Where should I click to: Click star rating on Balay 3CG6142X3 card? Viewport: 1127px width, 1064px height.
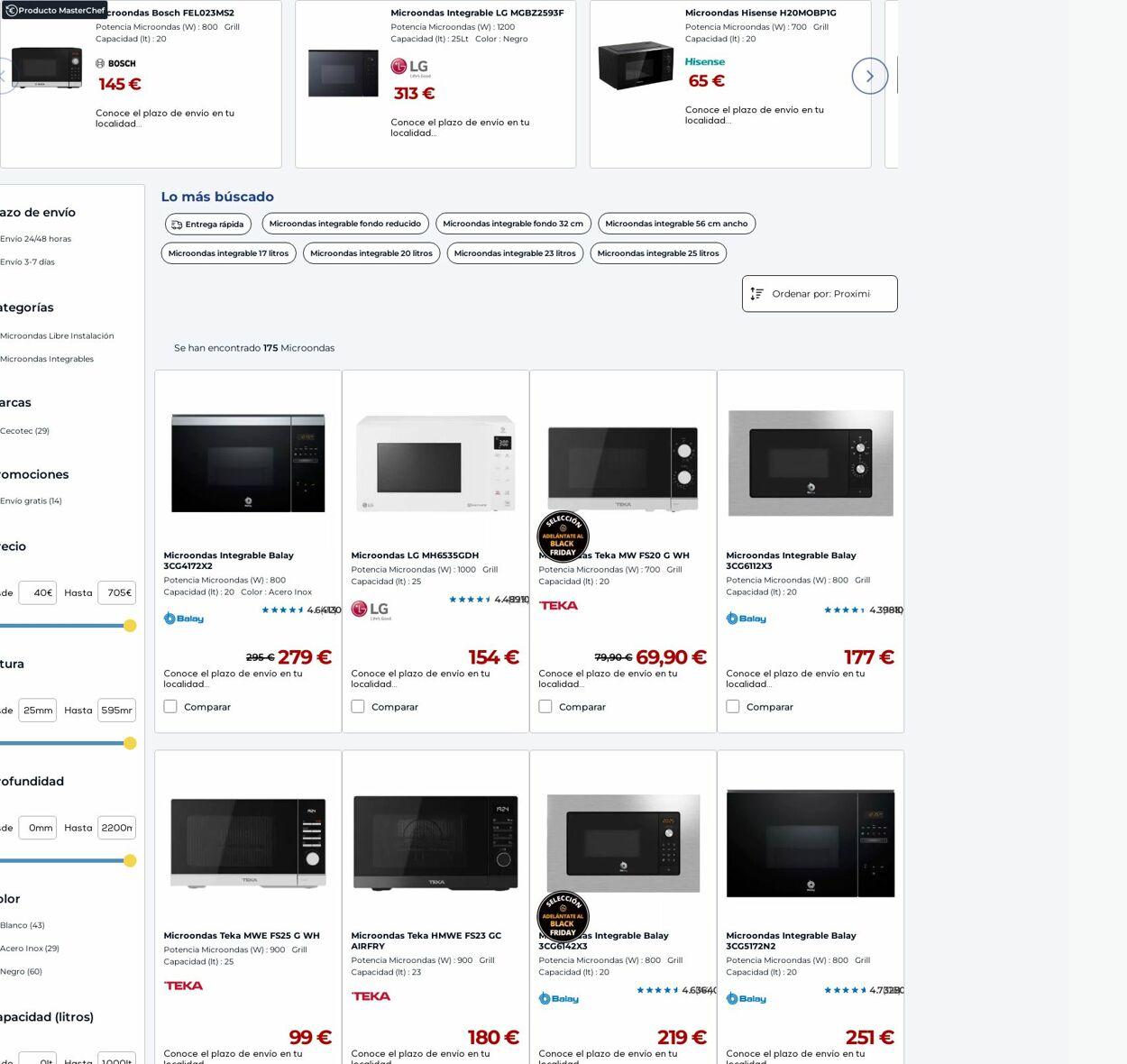[x=657, y=990]
